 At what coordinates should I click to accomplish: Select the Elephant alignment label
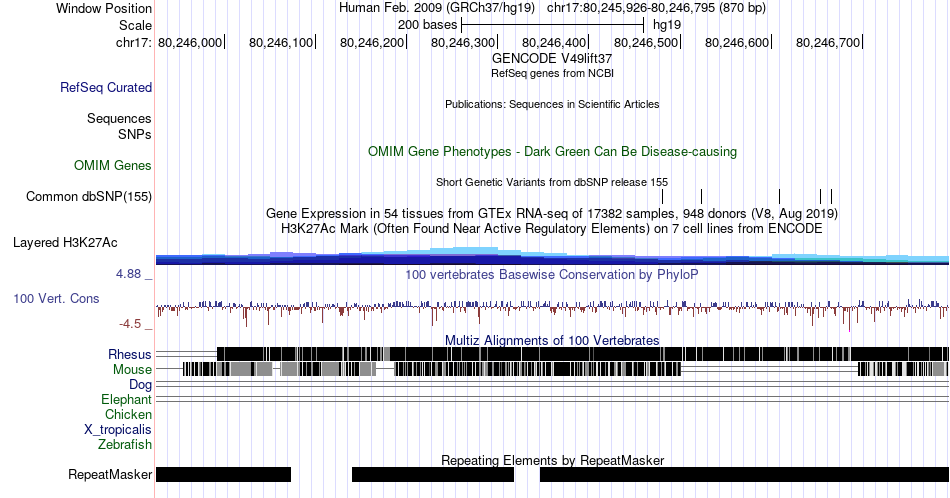(127, 400)
